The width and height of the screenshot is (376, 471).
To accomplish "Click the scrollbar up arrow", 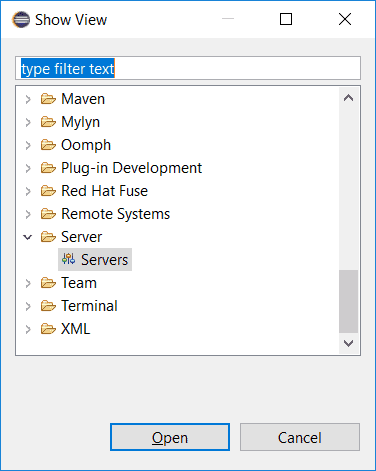I will 349,98.
